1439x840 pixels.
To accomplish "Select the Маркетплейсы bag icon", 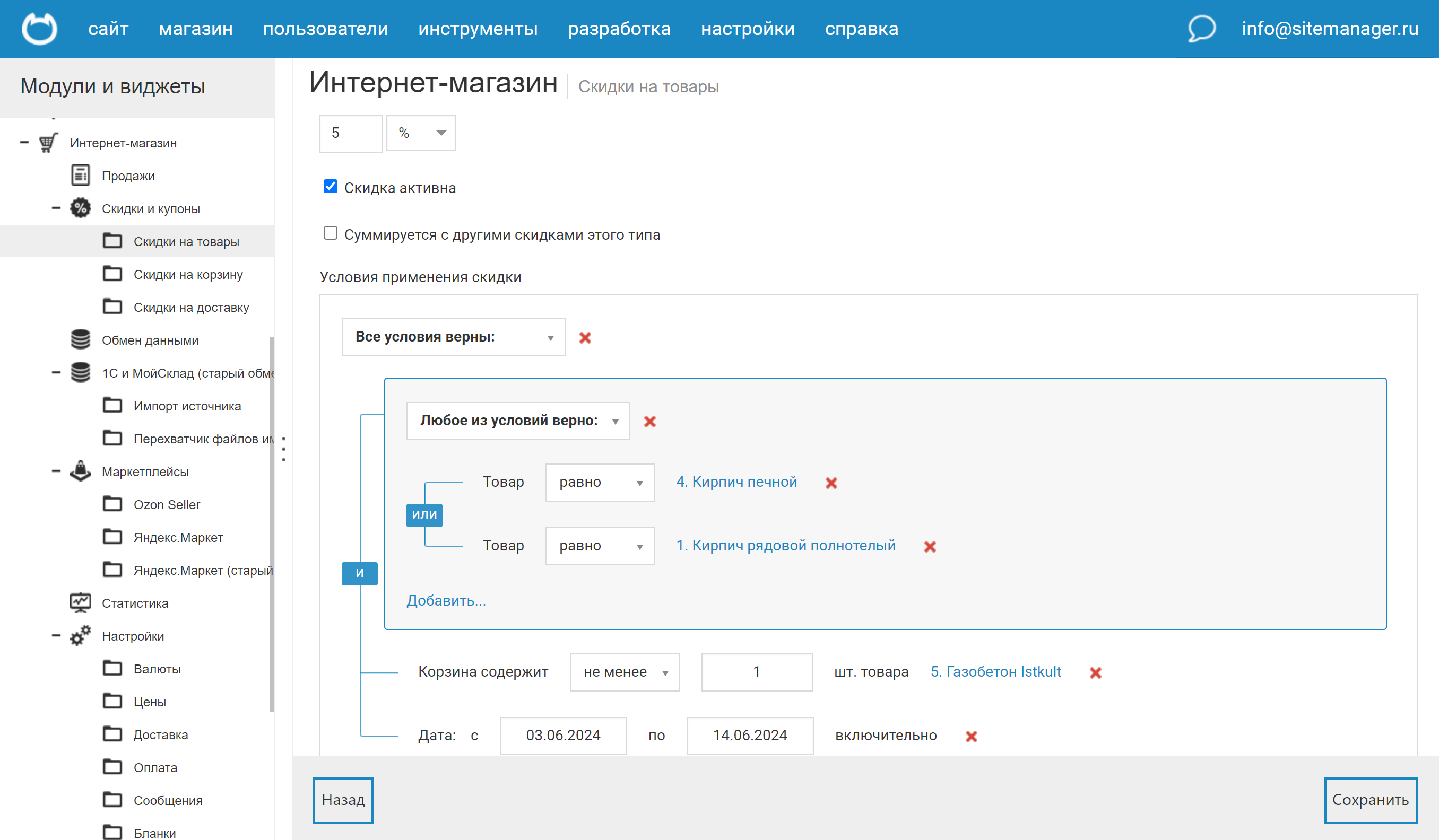I will click(x=80, y=471).
